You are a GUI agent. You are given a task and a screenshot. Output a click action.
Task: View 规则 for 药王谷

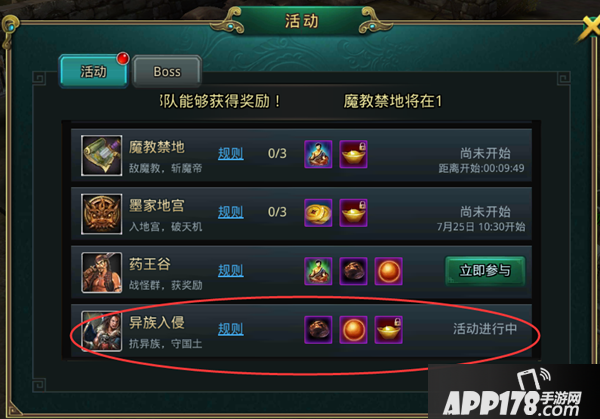231,271
